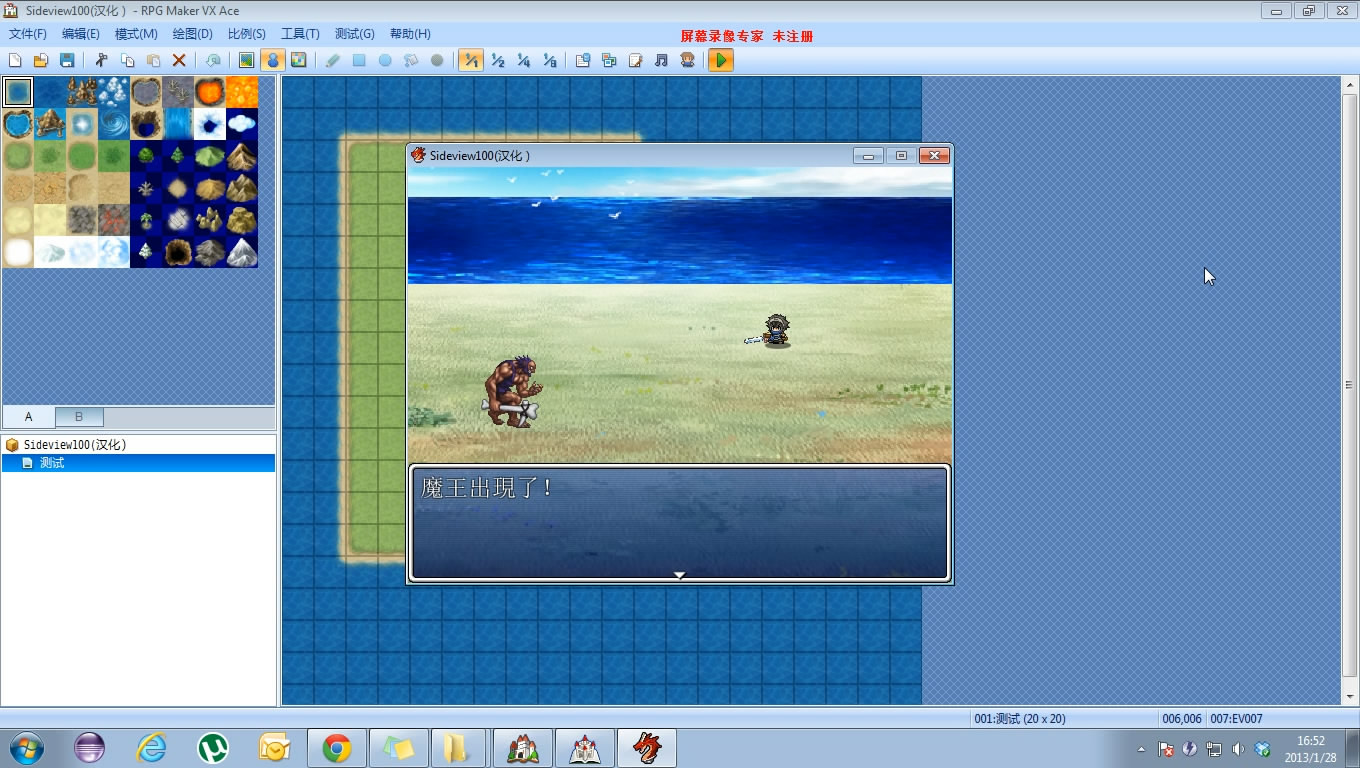Open Character Generator face icon

click(x=687, y=60)
